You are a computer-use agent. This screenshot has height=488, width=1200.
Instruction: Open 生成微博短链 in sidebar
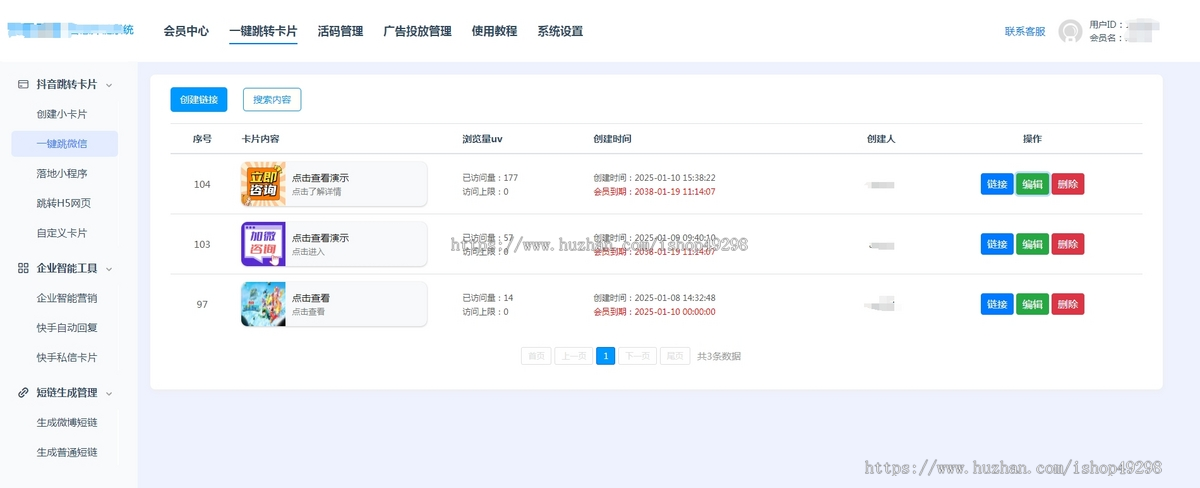tap(66, 422)
